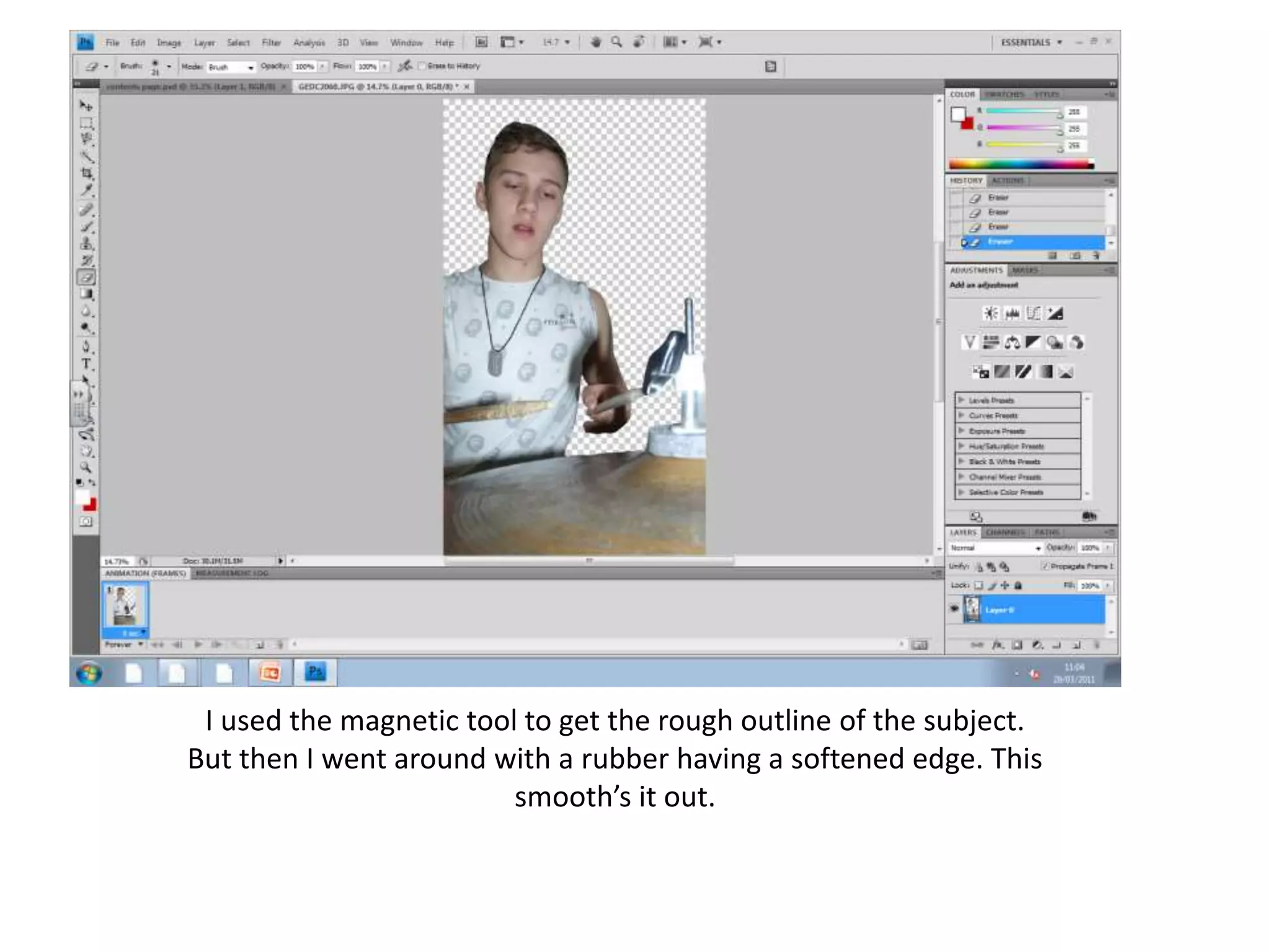1270x952 pixels.
Task: Open the layer blend mode Normal dropdown
Action: 995,548
